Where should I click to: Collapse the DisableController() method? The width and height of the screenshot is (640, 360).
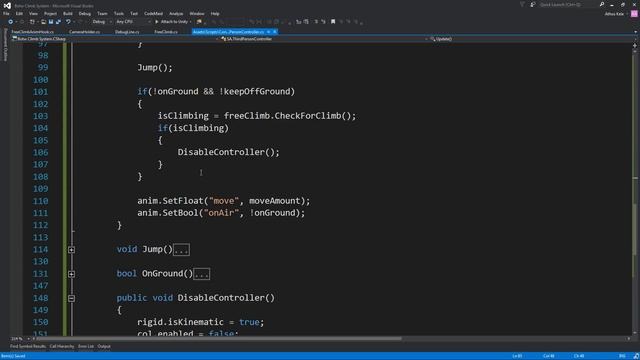point(71,298)
